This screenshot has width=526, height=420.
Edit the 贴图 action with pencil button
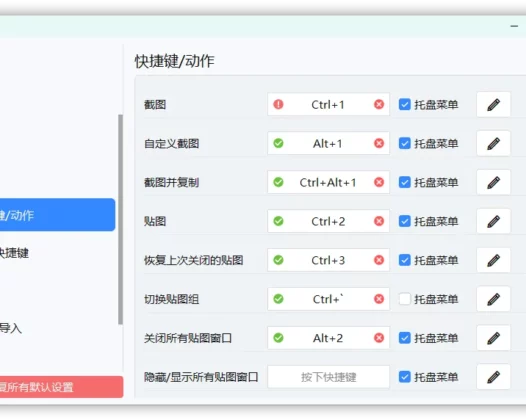click(x=493, y=221)
